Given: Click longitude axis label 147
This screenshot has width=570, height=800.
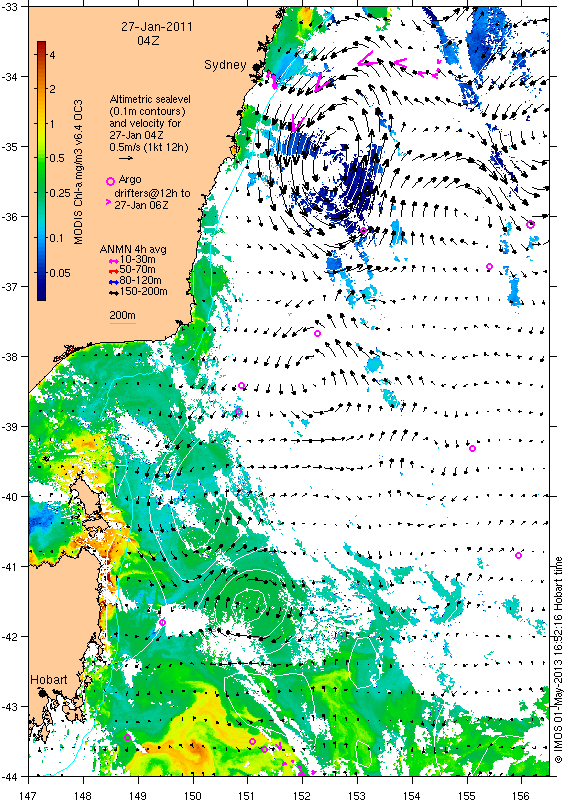Looking at the screenshot, I should pos(28,794).
